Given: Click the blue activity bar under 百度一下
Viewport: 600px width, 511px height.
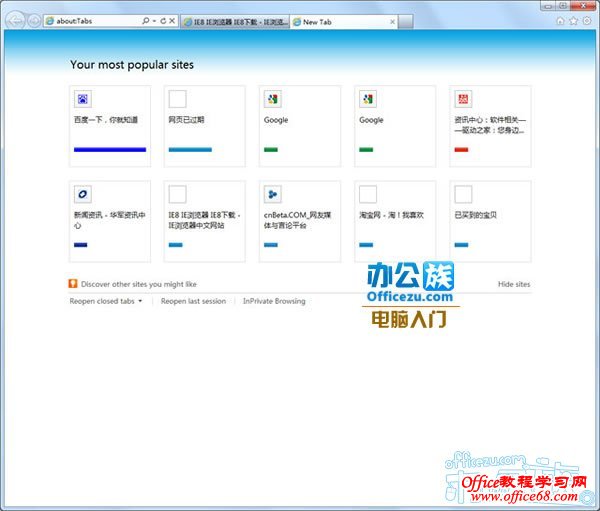Looking at the screenshot, I should tap(110, 150).
